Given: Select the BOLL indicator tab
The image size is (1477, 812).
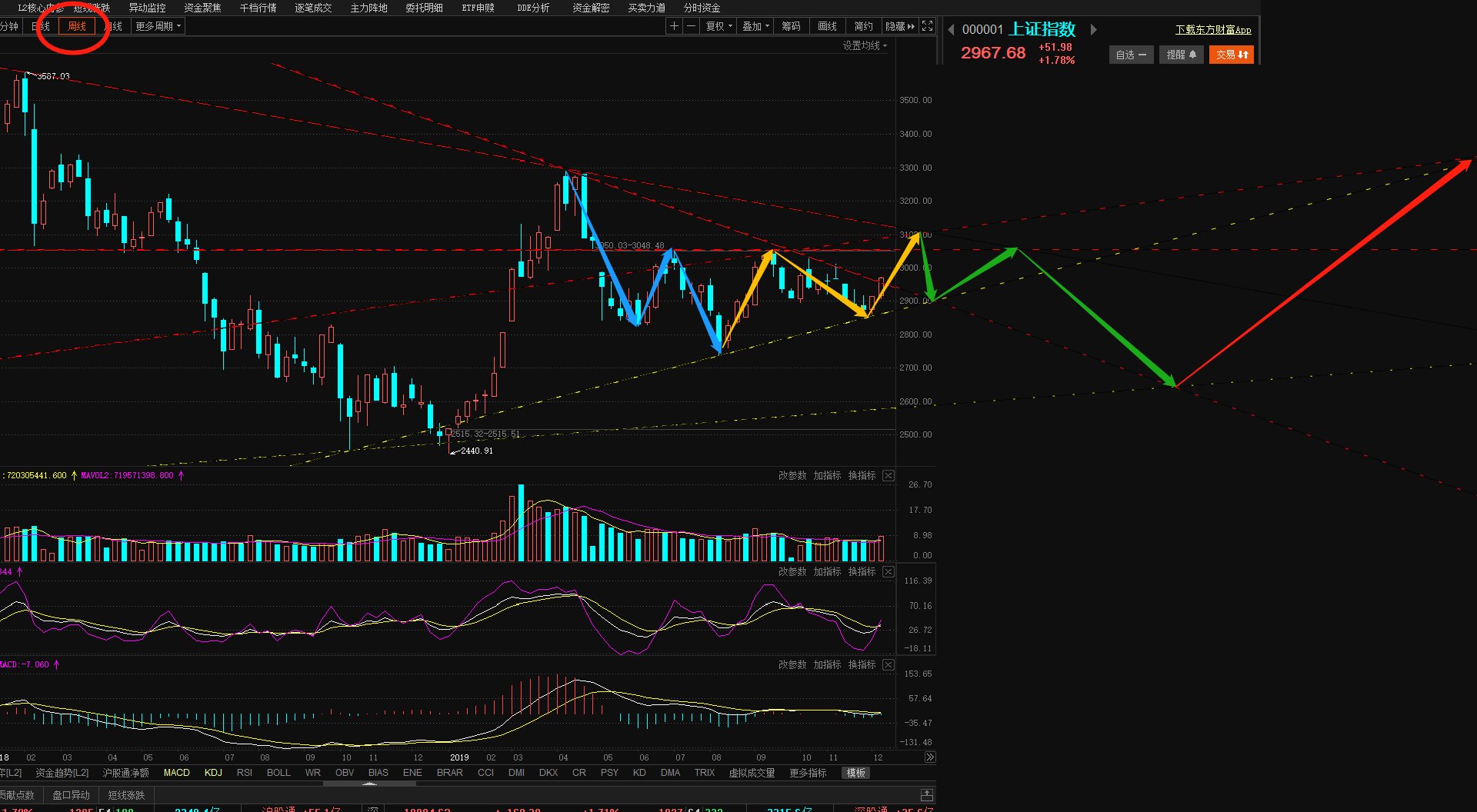Looking at the screenshot, I should tap(278, 773).
